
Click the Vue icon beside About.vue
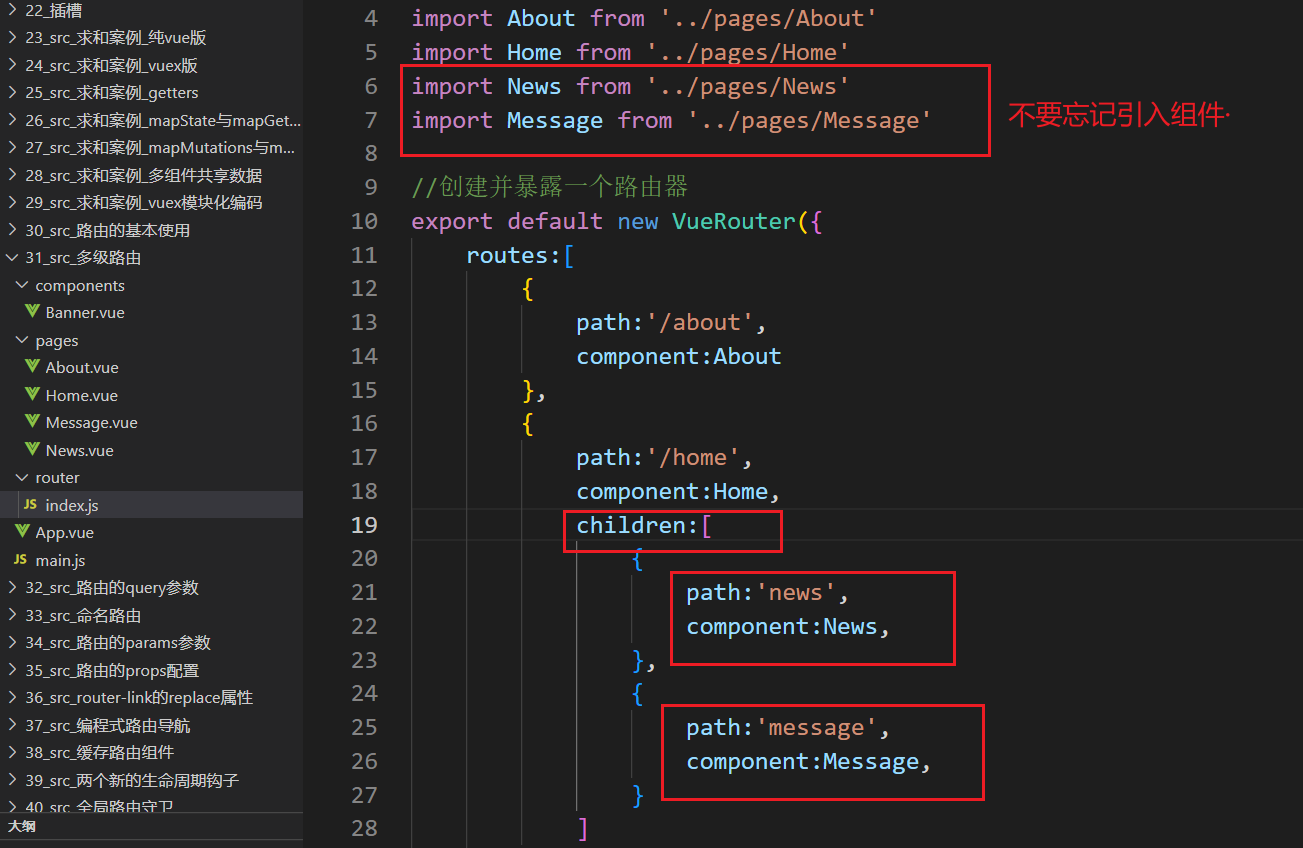click(x=33, y=367)
